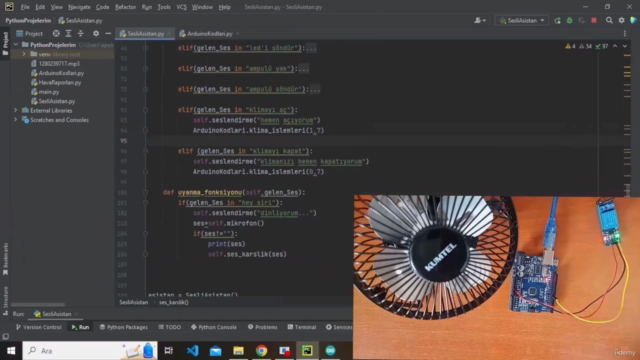Open the Refactor menu
Screen dimensions: 640x360
click(x=125, y=7)
